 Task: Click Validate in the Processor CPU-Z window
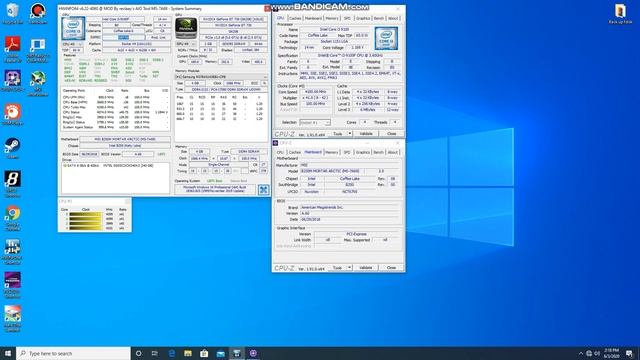366,133
